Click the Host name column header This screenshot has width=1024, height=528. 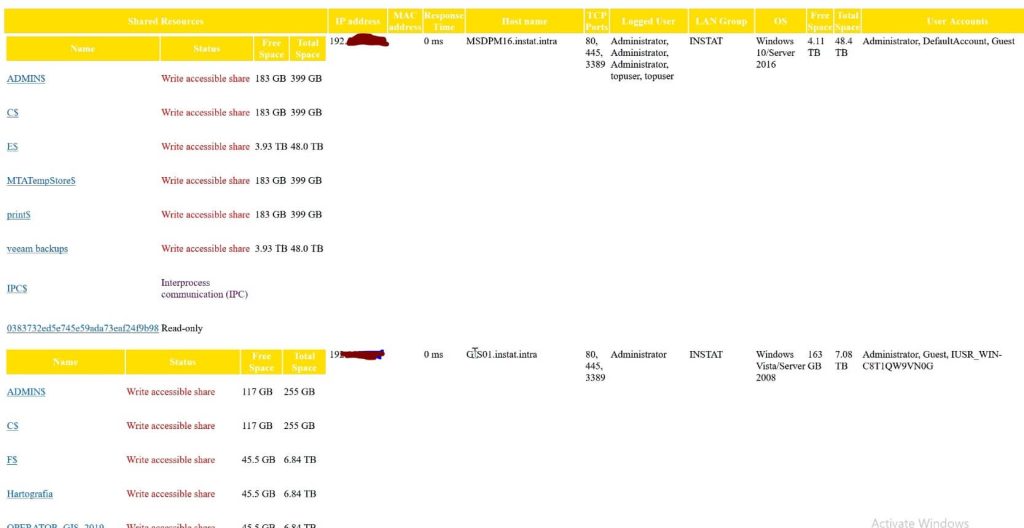point(522,21)
